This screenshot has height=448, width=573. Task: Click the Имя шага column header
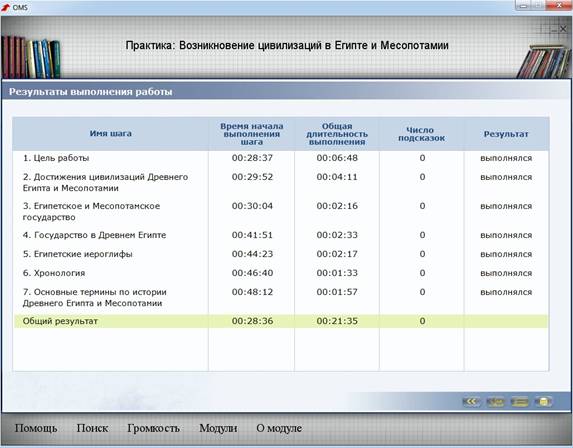(x=110, y=133)
